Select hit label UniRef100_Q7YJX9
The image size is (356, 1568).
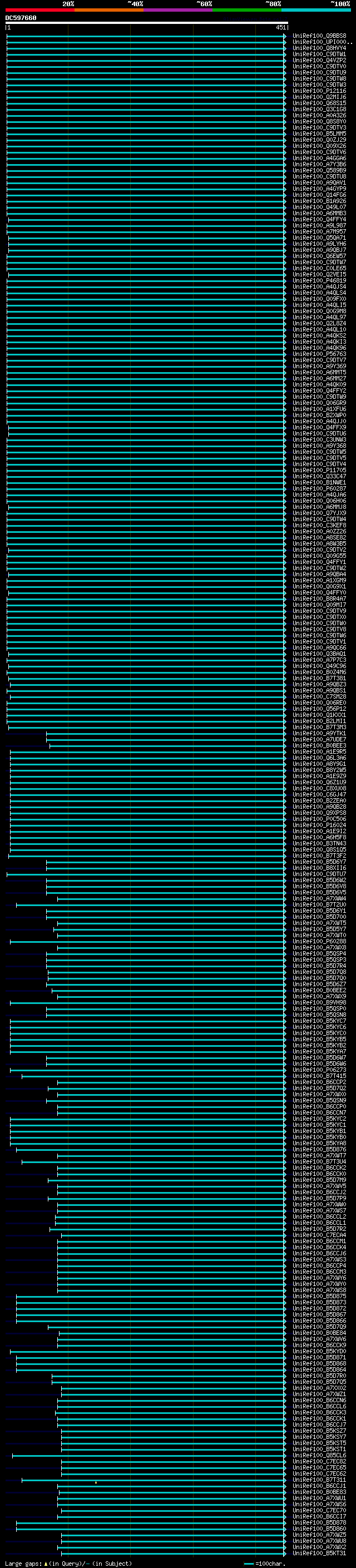[x=319, y=513]
